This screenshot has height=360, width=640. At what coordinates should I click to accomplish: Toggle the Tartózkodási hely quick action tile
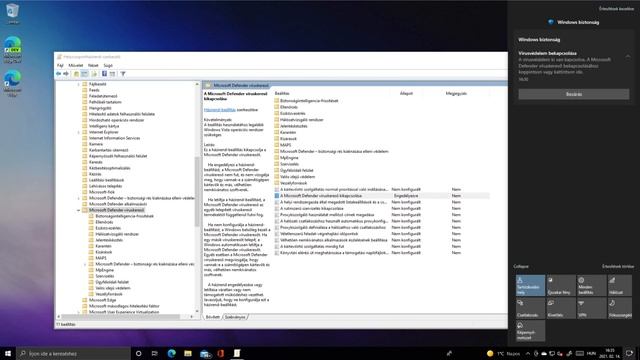click(530, 285)
